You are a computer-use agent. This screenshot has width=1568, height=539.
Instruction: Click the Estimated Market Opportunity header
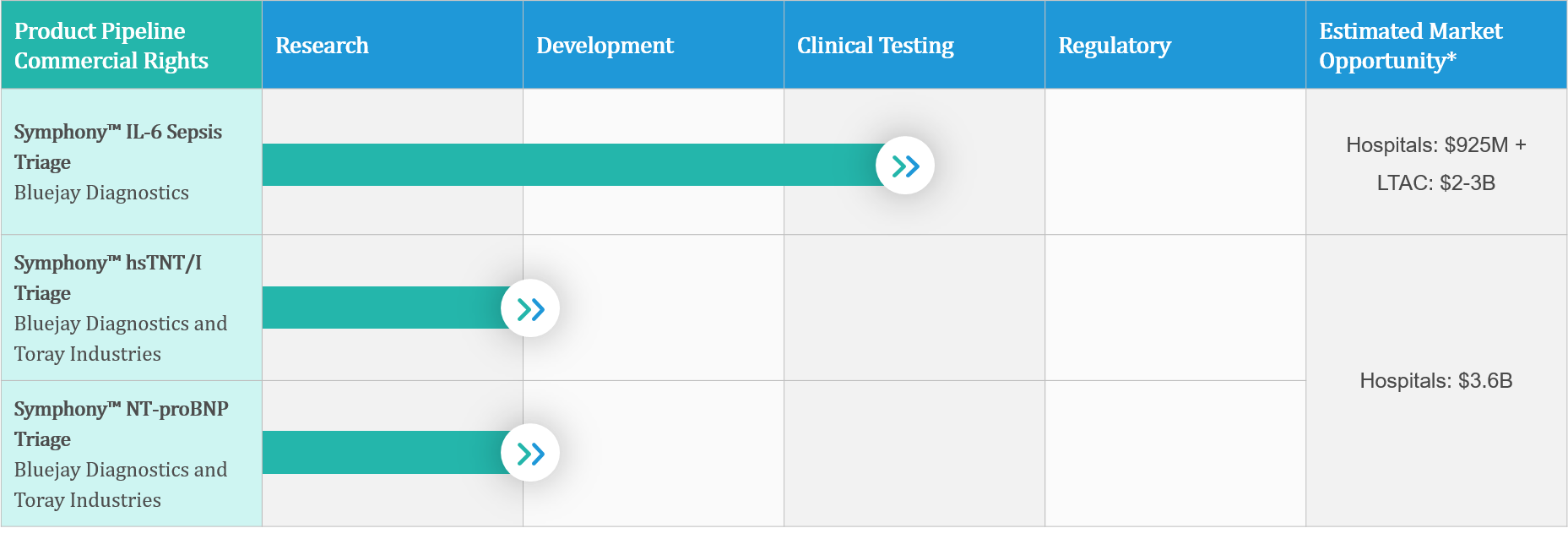click(x=1411, y=46)
